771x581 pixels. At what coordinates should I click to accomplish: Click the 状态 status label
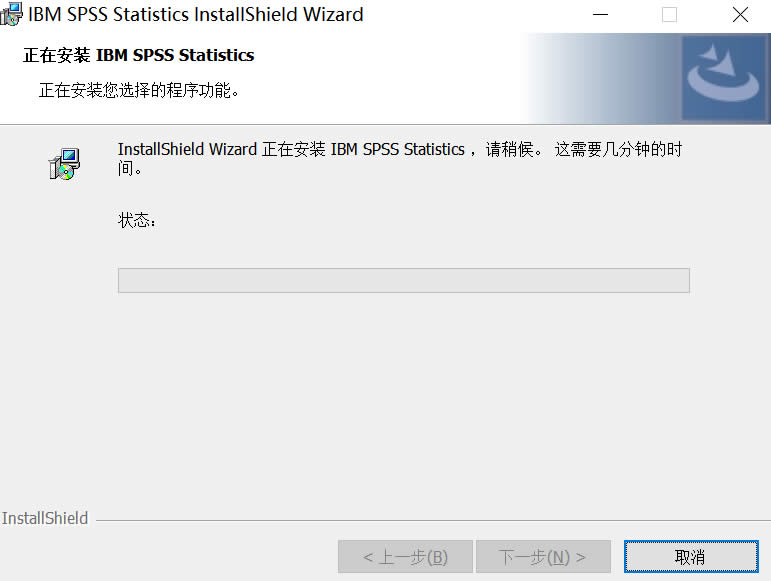[x=137, y=220]
